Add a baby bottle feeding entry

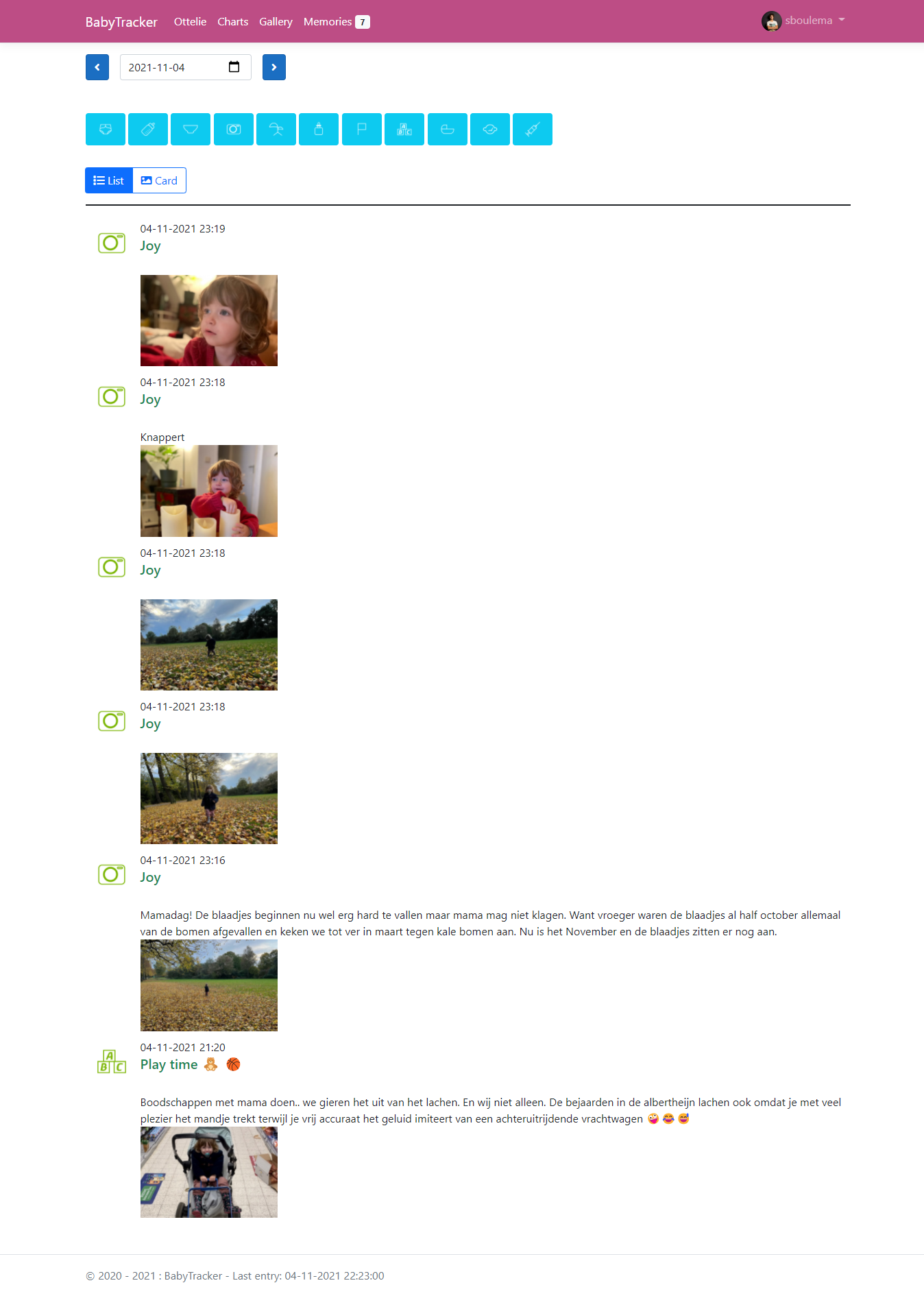pos(148,129)
